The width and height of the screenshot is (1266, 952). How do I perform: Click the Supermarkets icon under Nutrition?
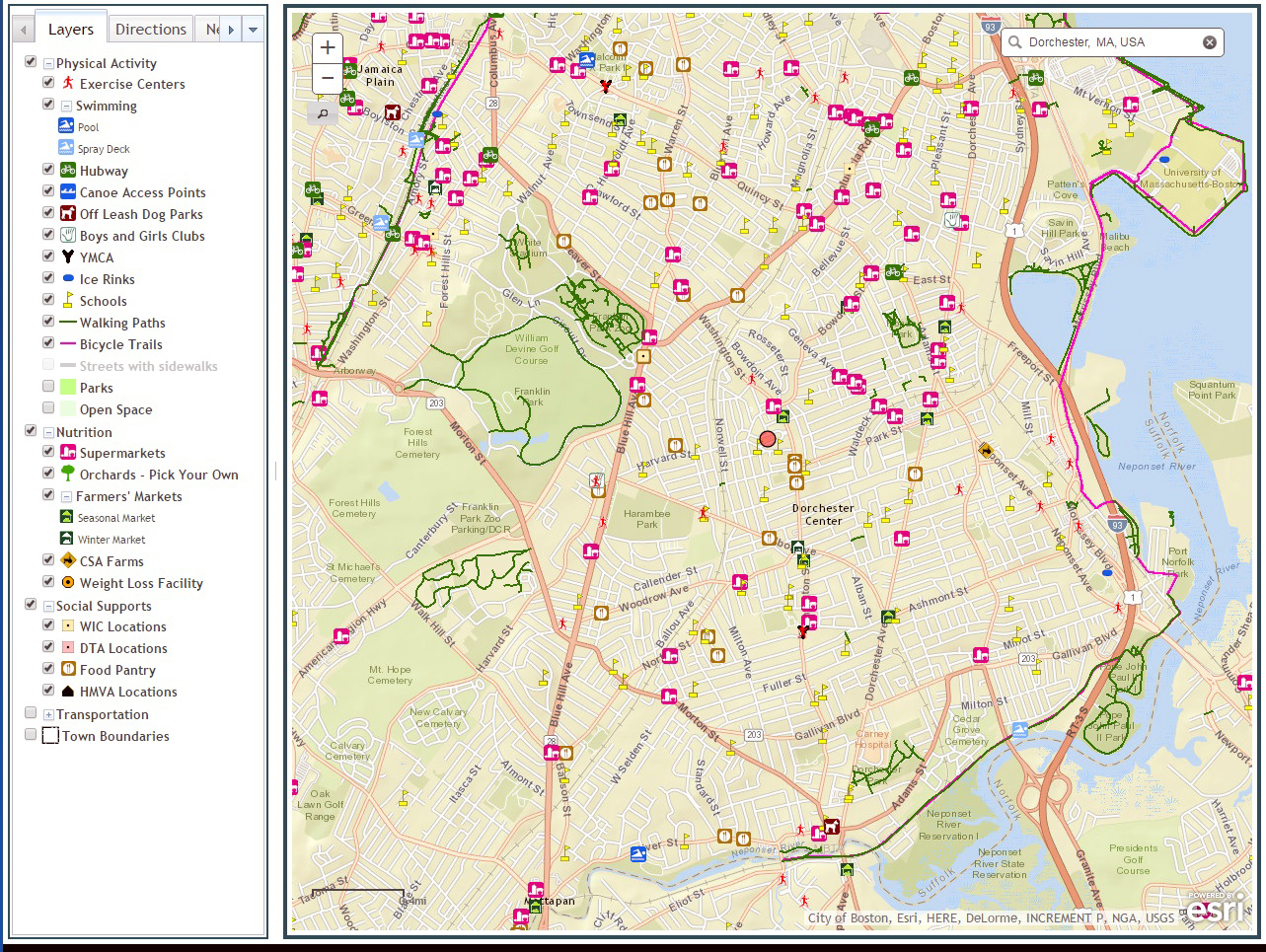69,453
